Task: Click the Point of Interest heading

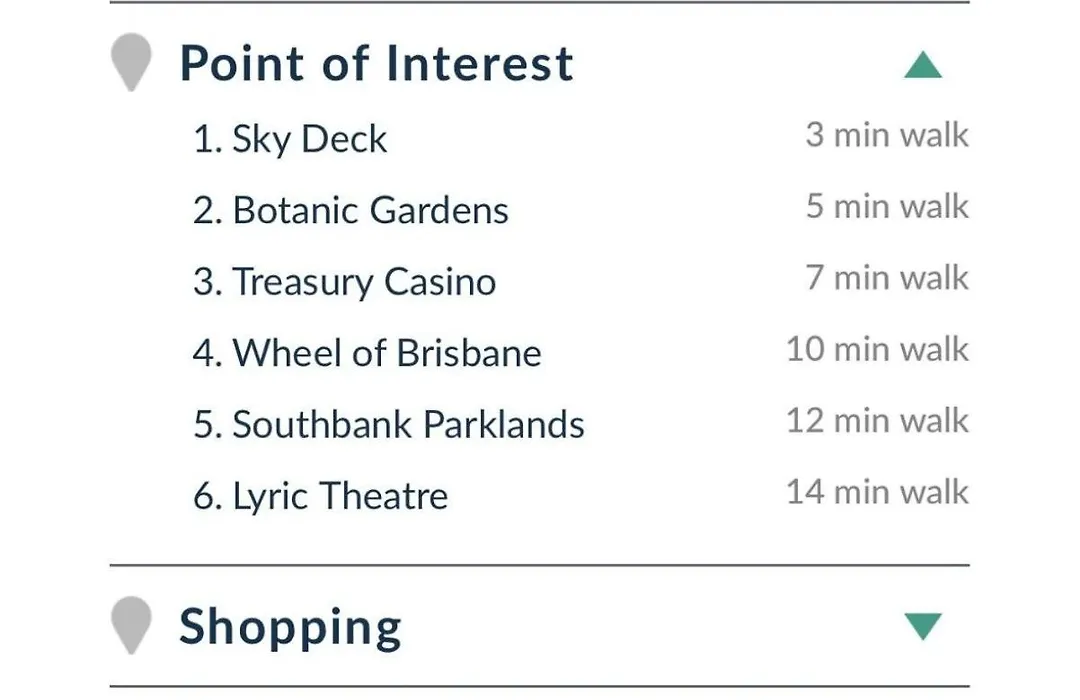Action: point(376,63)
